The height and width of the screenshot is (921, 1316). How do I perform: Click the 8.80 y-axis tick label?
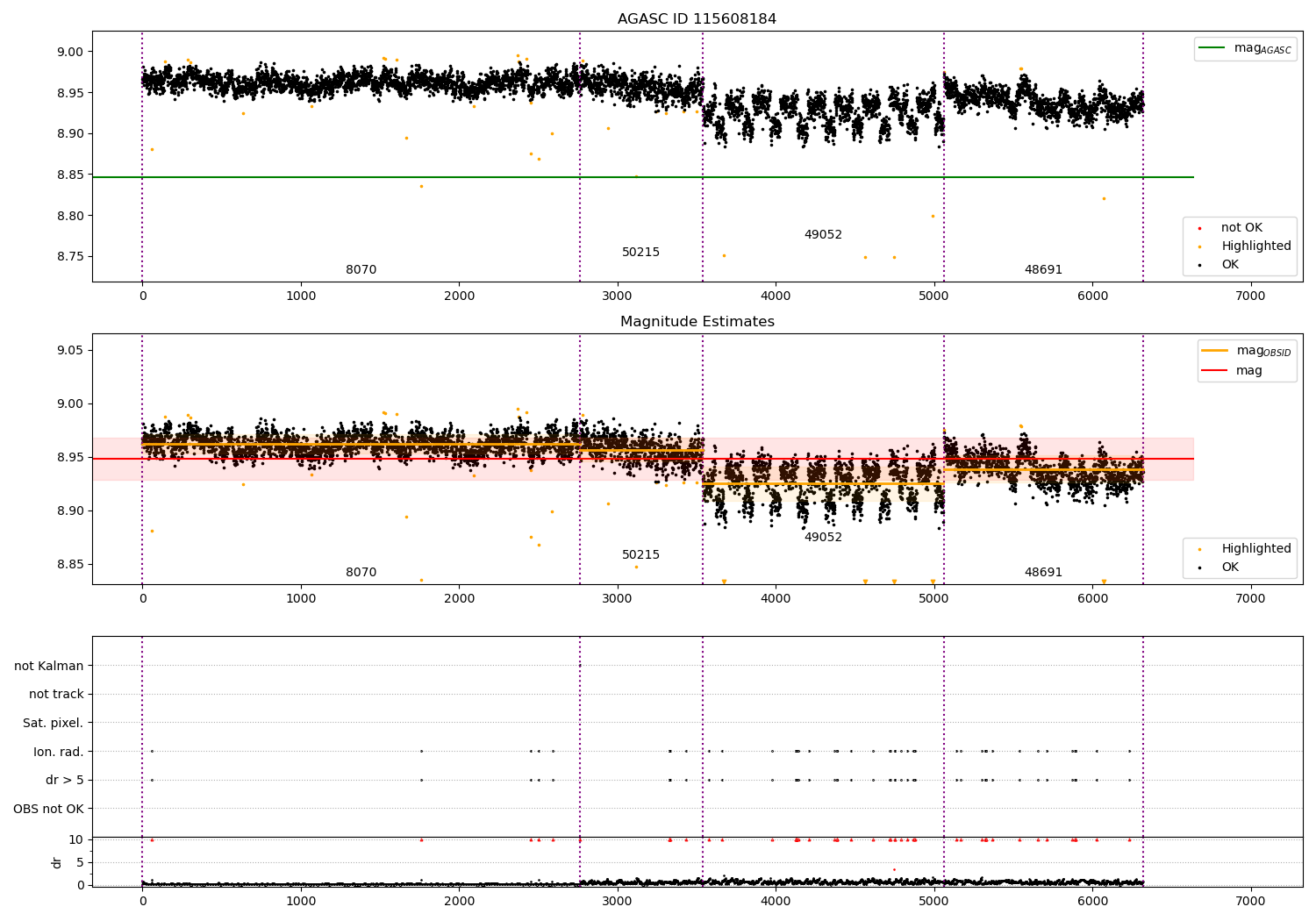(x=70, y=216)
